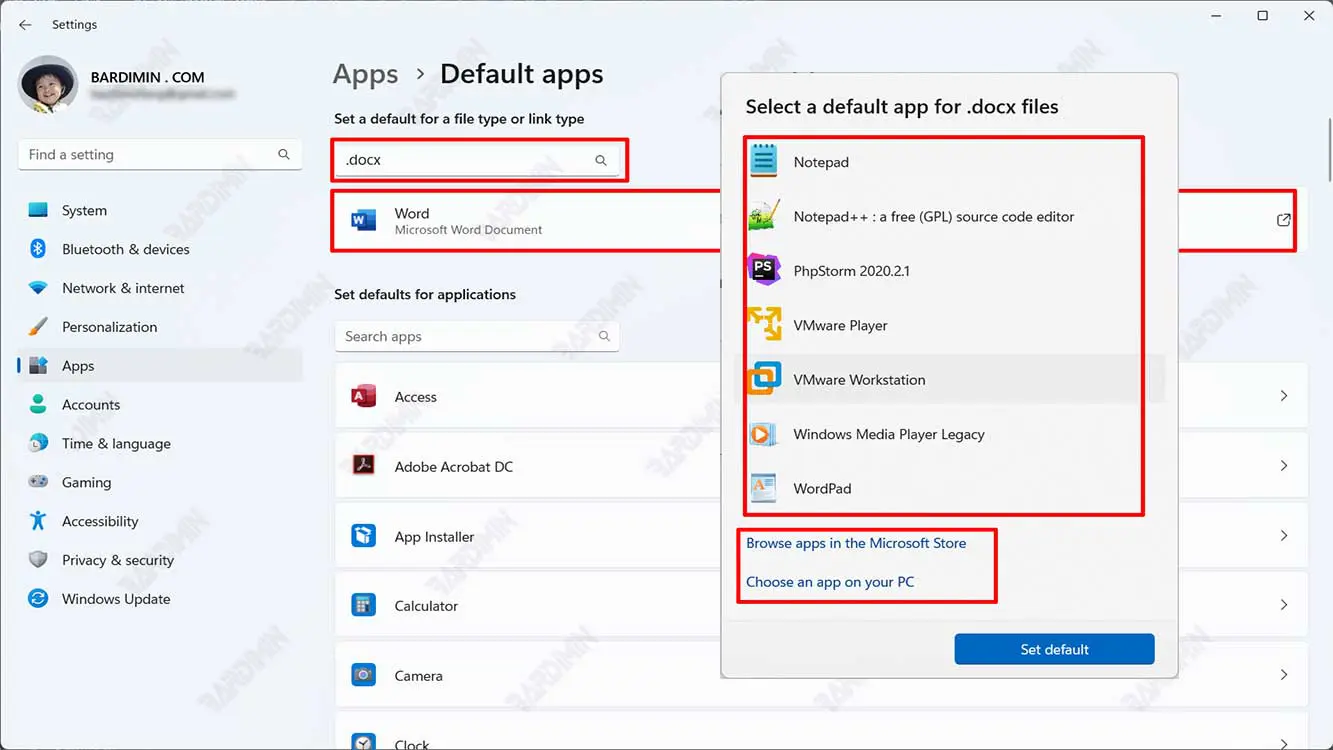
Task: Expand the Adobe Acrobat DC row chevron
Action: pyautogui.click(x=1284, y=466)
